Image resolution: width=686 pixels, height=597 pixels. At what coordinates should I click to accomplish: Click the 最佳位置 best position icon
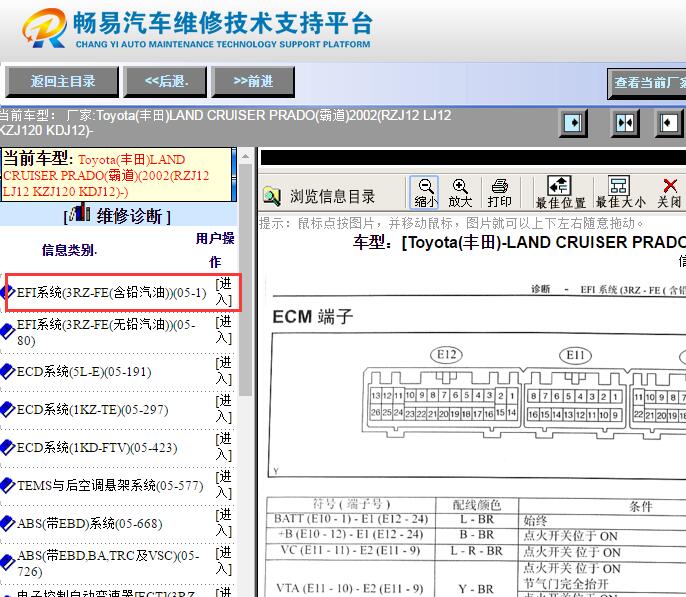click(x=560, y=192)
